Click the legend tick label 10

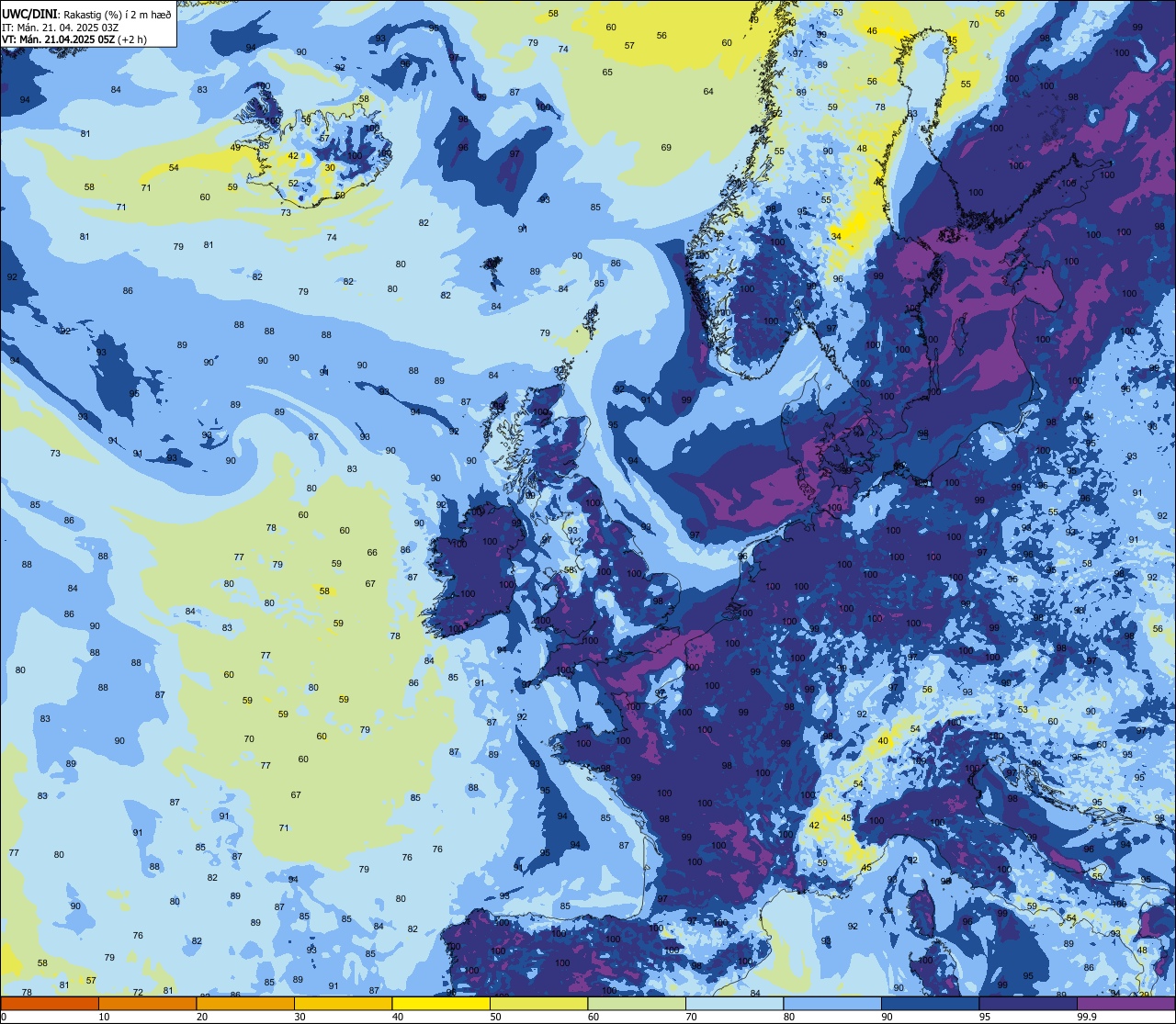click(x=104, y=1017)
